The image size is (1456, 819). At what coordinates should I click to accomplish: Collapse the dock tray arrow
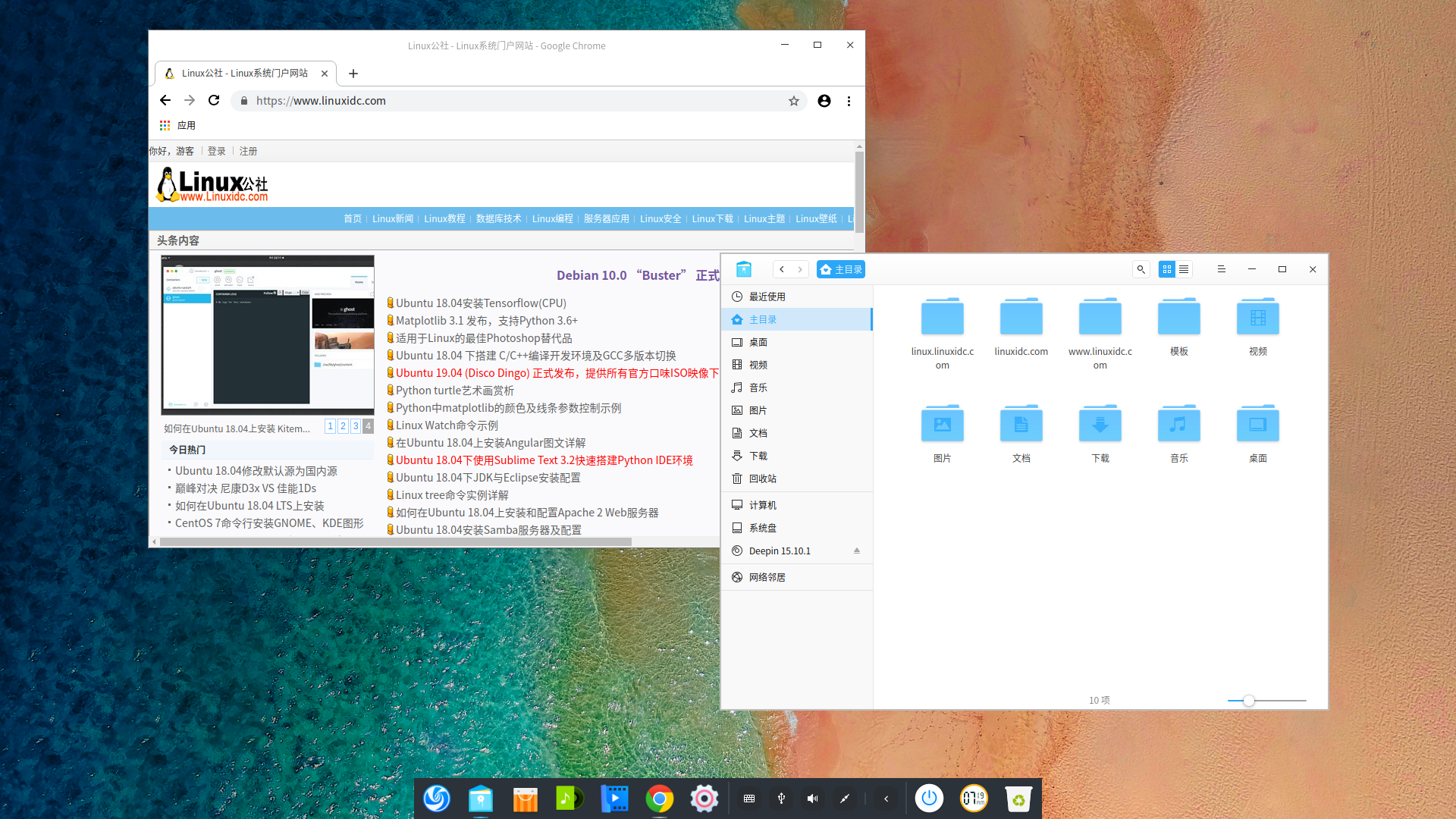click(x=886, y=799)
